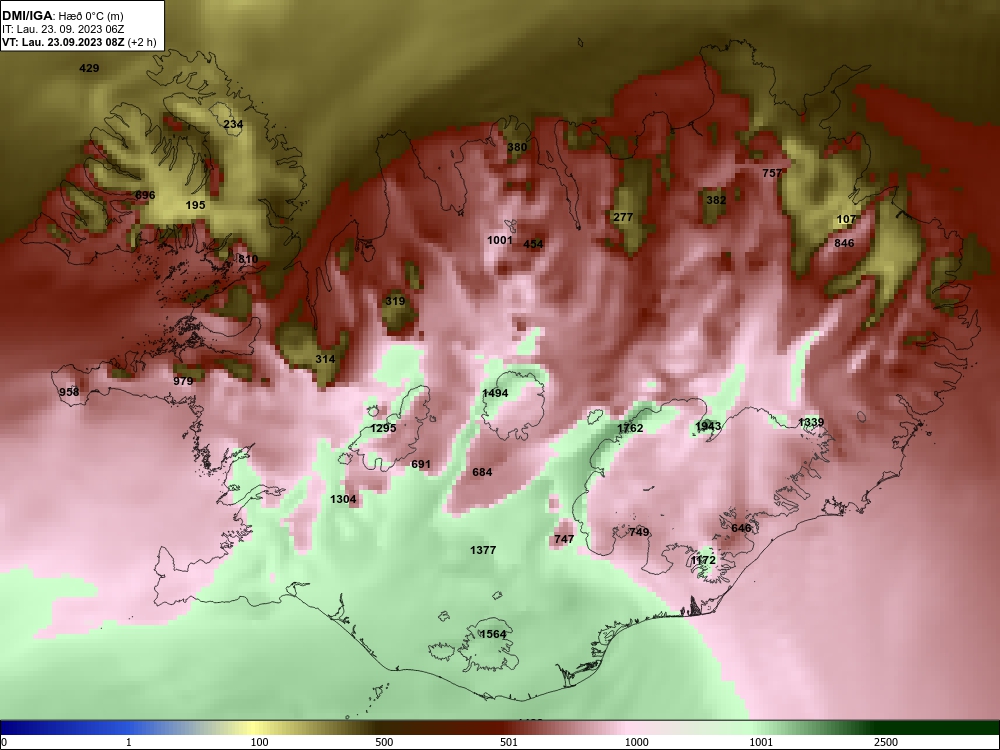This screenshot has width=1000, height=750.
Task: Click the 500 tick on the color scale
Action: [x=384, y=742]
